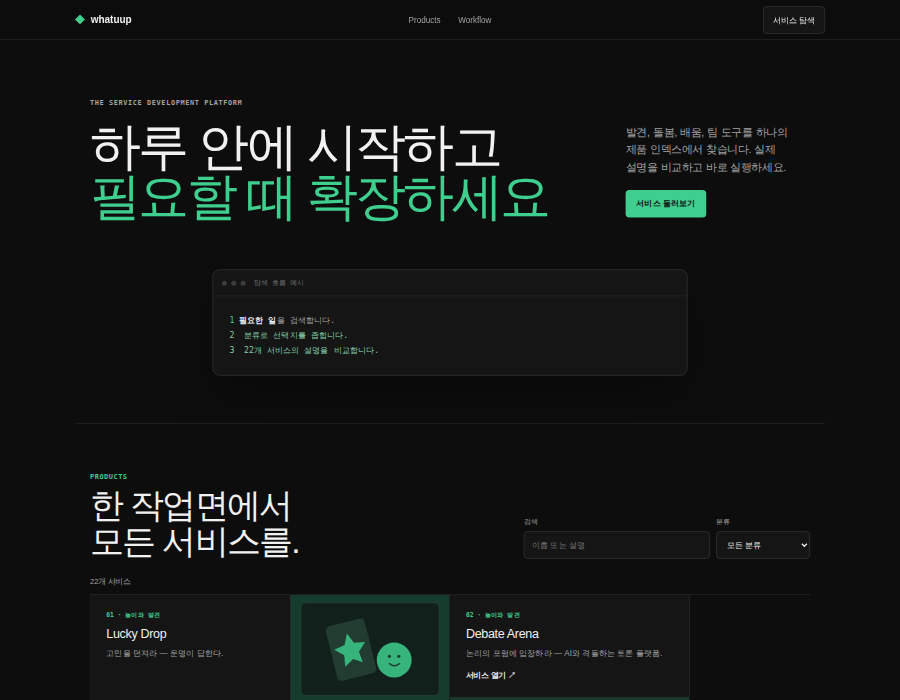This screenshot has width=900, height=700.
Task: Click the 하루 안에 시작하고 headline
Action: tap(295, 149)
